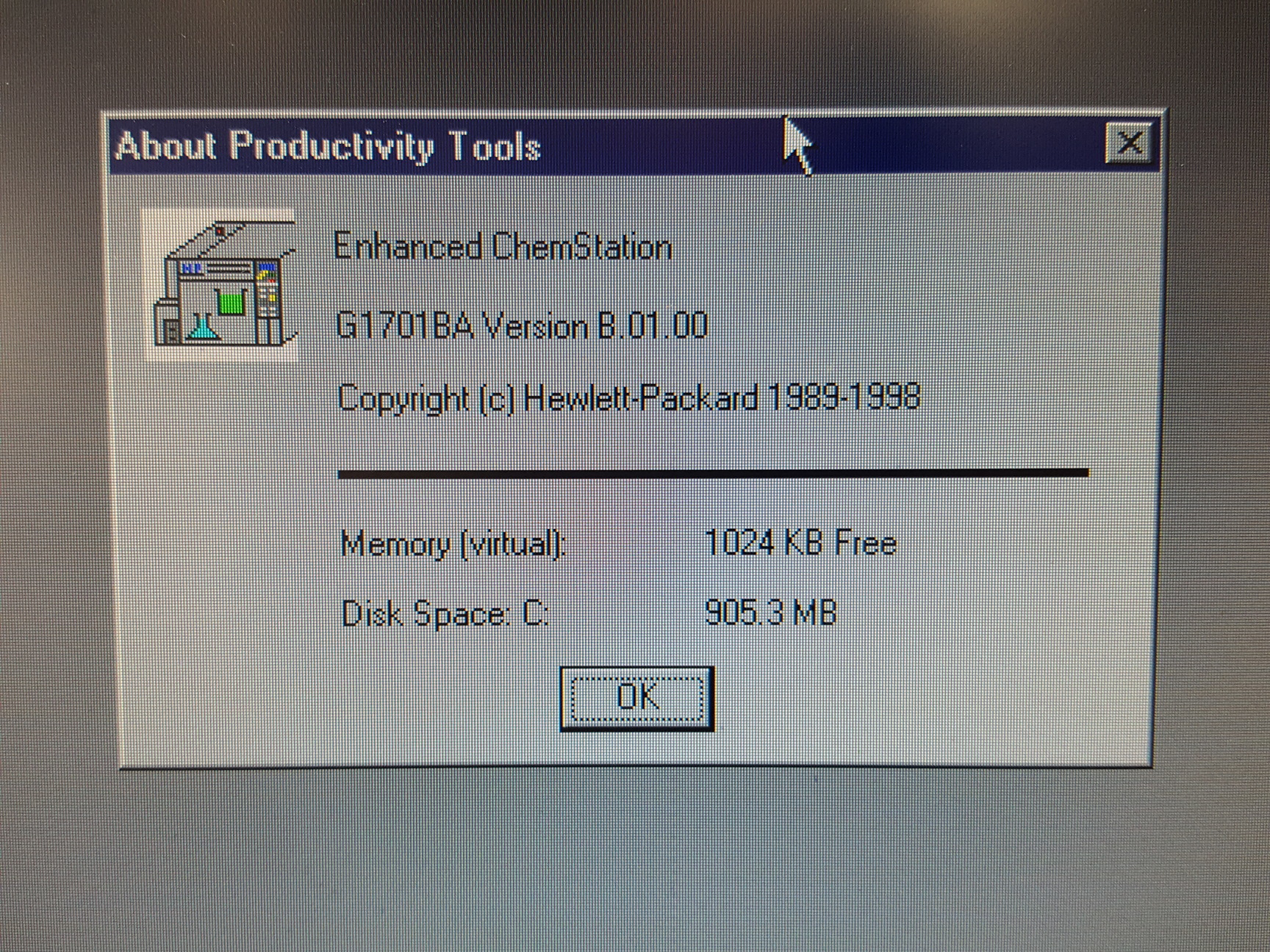Click the OK button

(x=636, y=698)
